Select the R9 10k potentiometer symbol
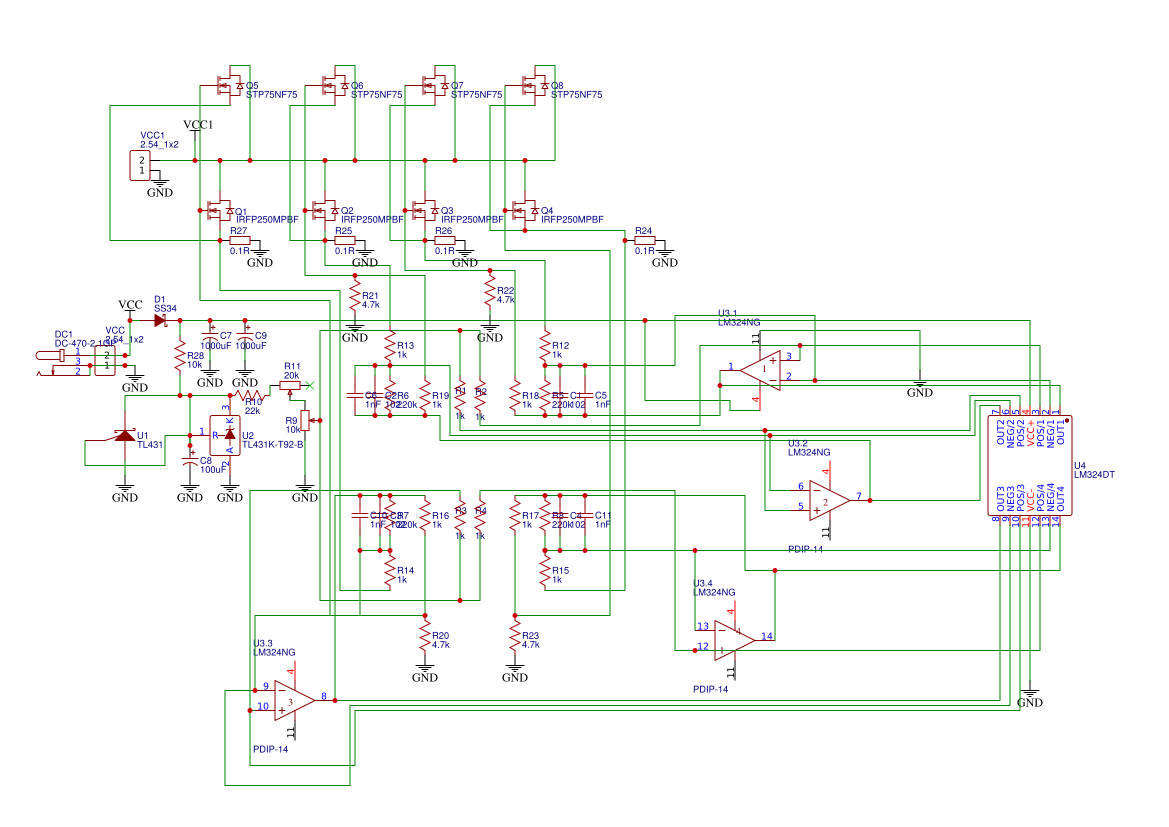The image size is (1169, 827). pos(305,421)
